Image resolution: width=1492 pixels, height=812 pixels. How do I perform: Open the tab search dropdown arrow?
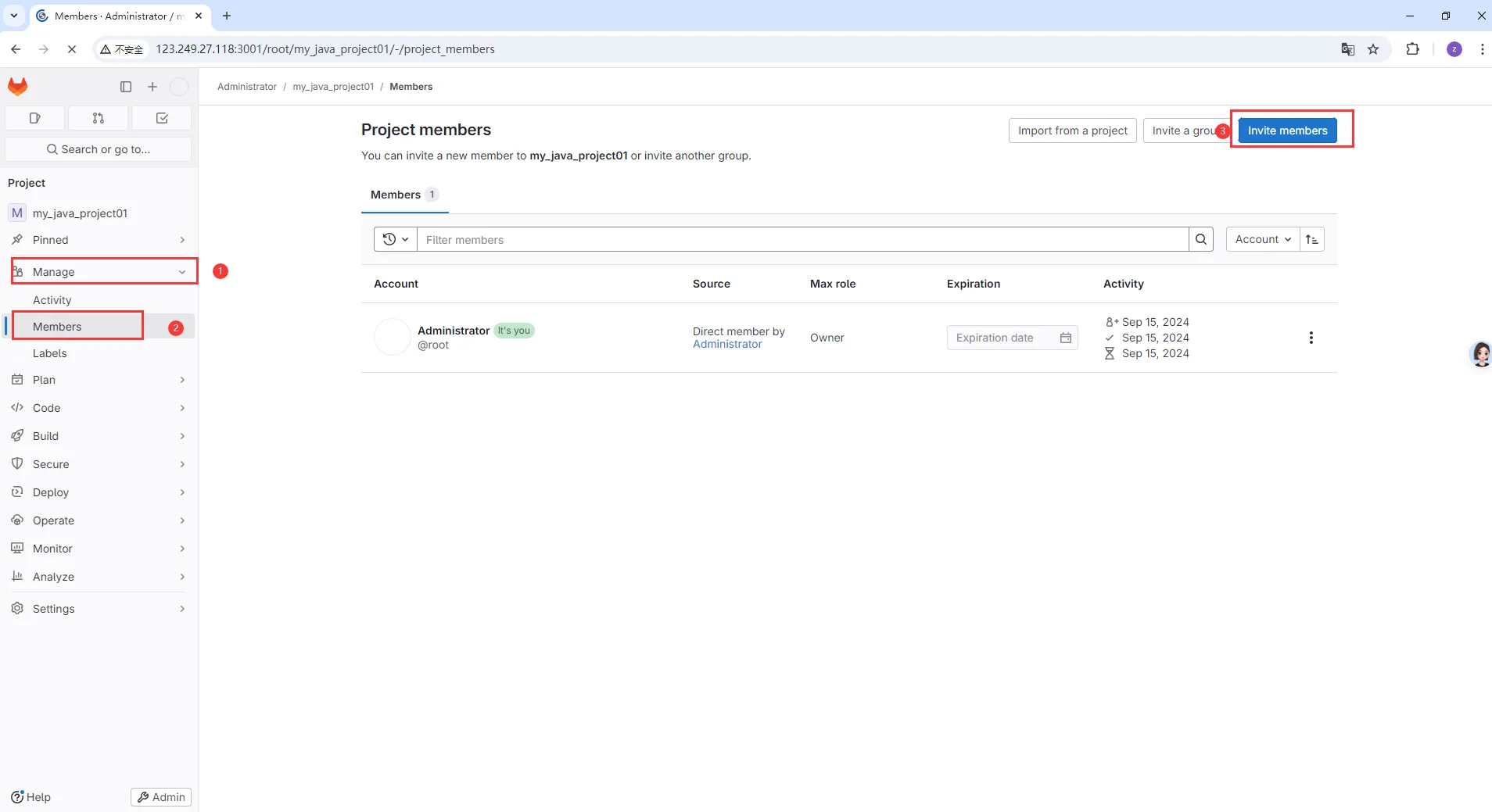(x=14, y=16)
